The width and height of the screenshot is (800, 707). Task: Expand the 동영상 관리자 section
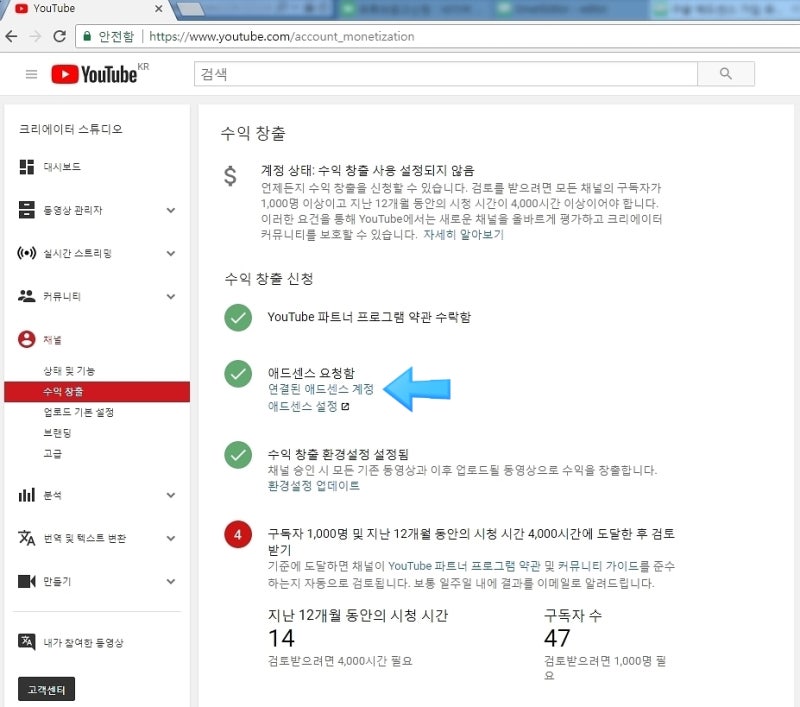point(171,210)
